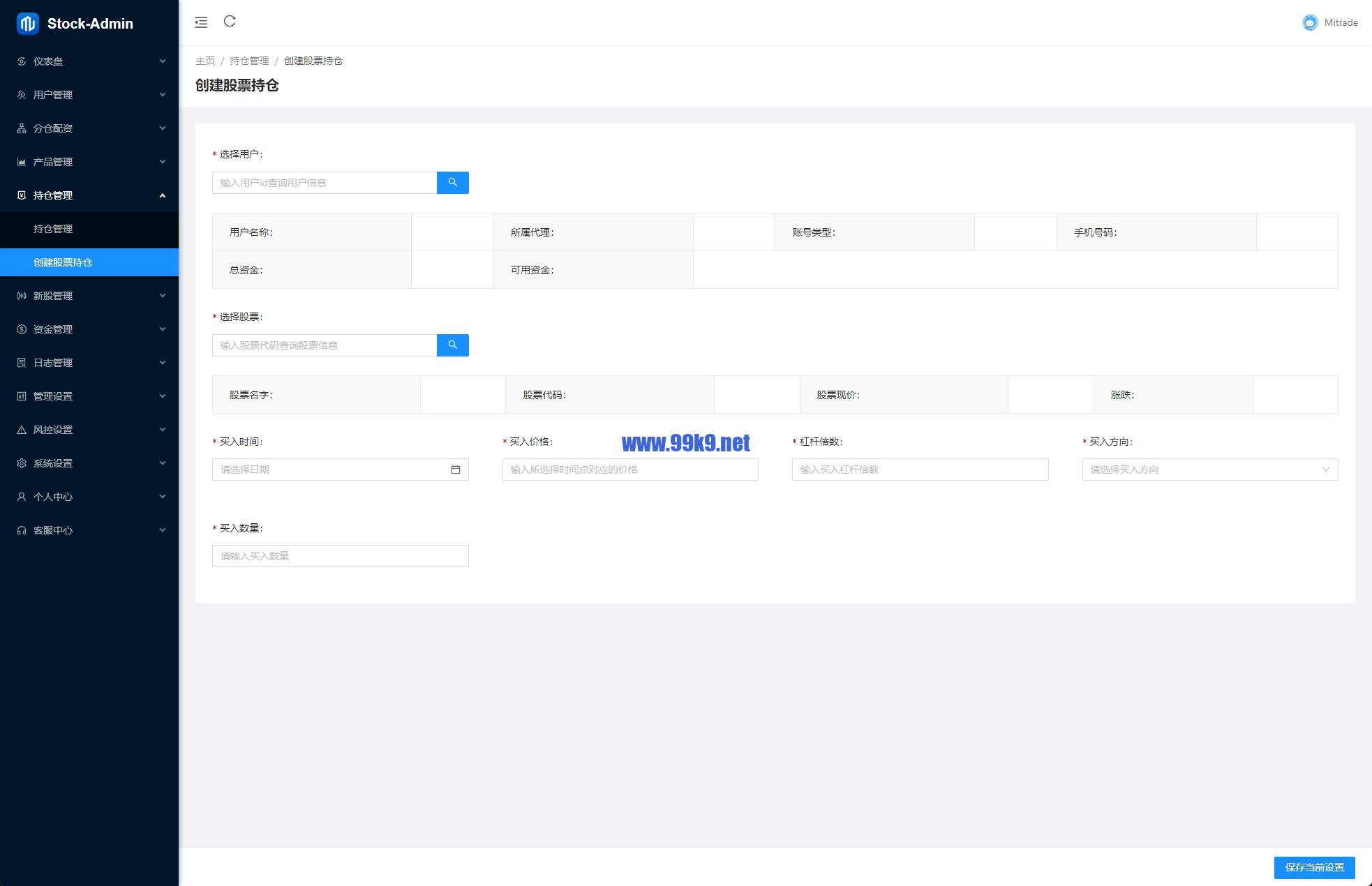The width and height of the screenshot is (1372, 886).
Task: Expand 新股管理 menu chevron
Action: [x=163, y=296]
